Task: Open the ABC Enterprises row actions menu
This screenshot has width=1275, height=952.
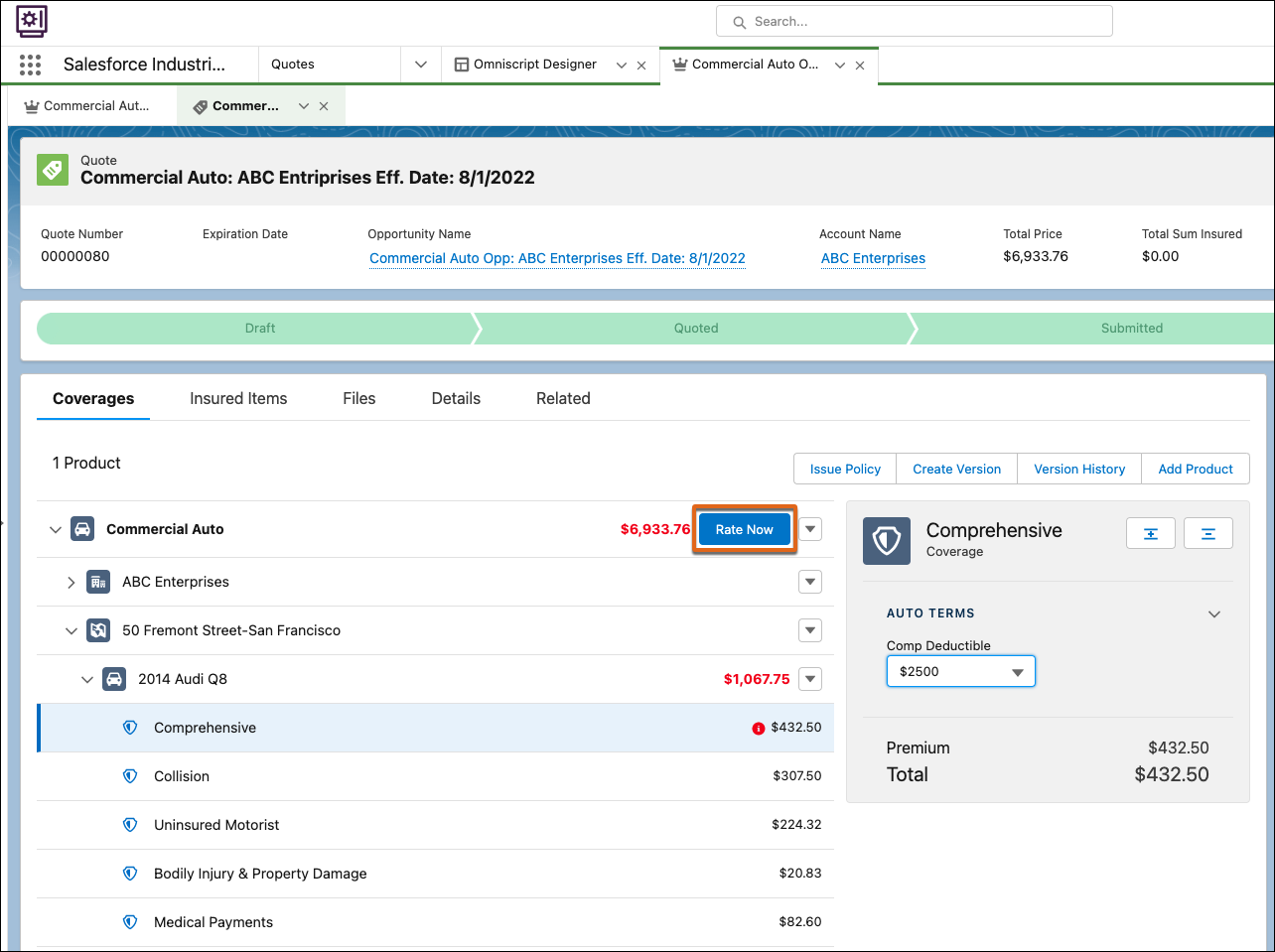Action: [811, 582]
